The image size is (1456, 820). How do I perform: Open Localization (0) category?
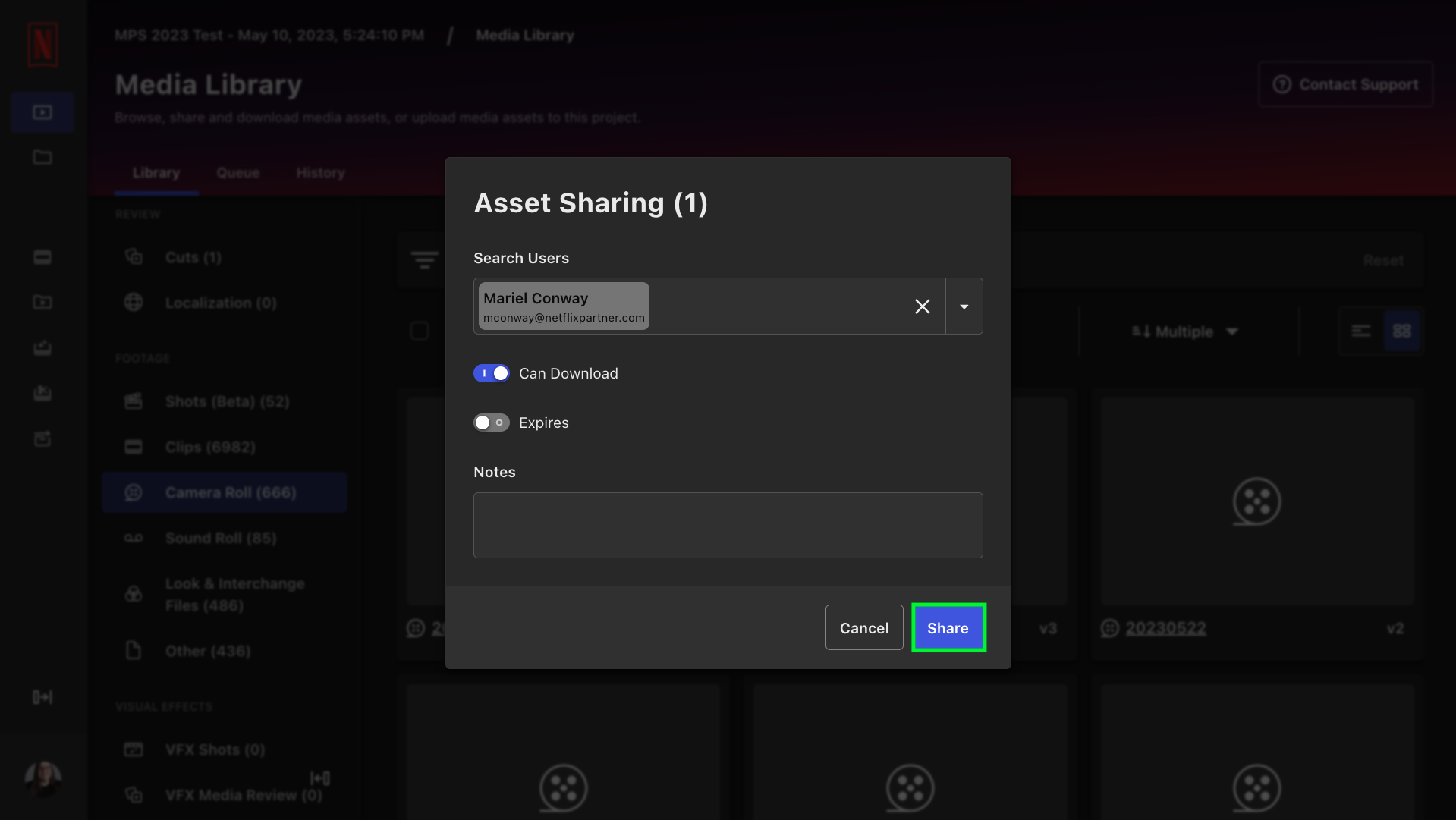click(225, 303)
